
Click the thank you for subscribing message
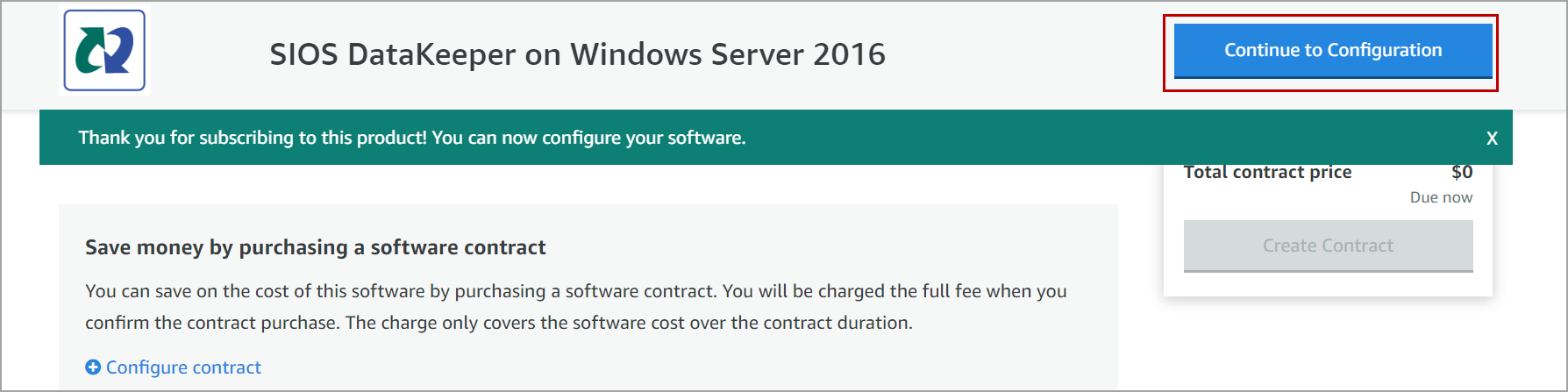tap(412, 138)
